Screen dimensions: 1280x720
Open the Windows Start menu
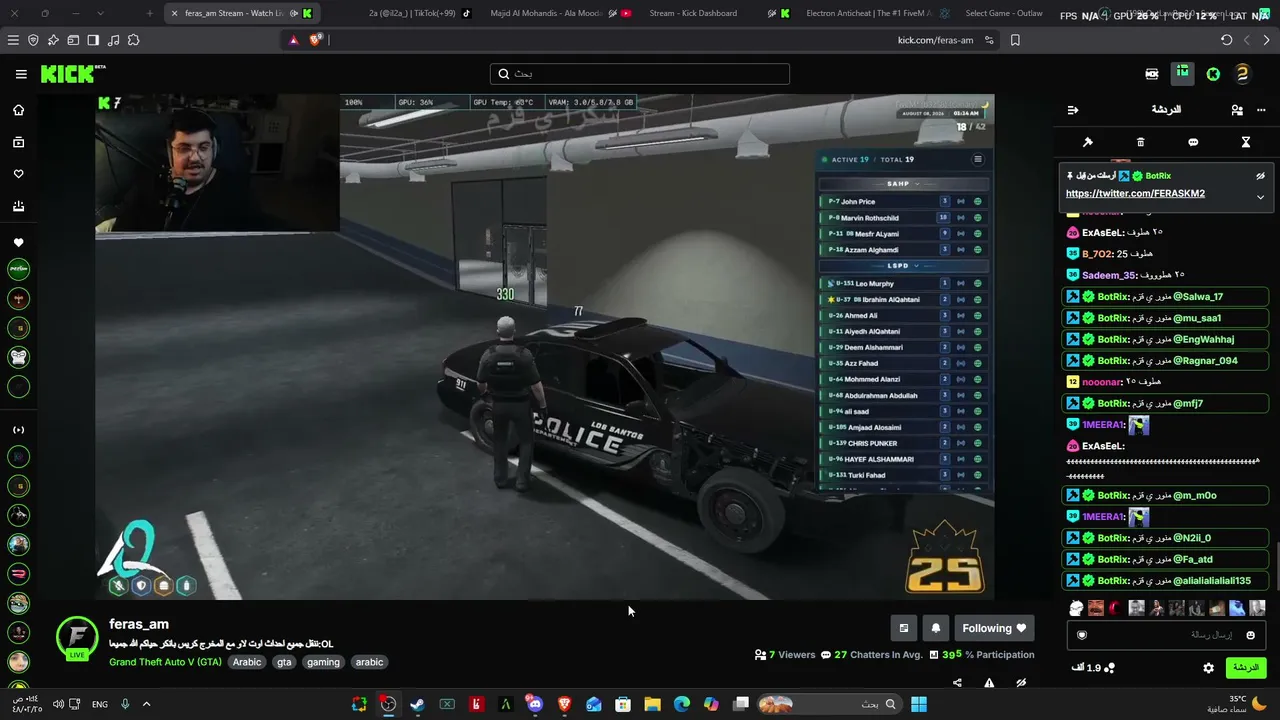(918, 704)
